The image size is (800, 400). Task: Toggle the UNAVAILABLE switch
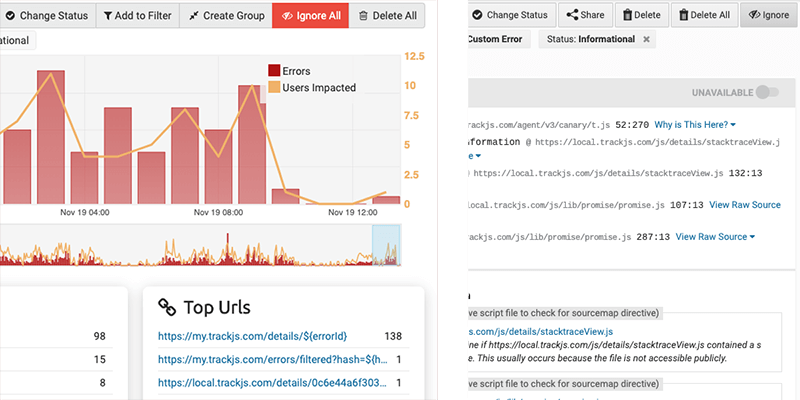pos(767,92)
